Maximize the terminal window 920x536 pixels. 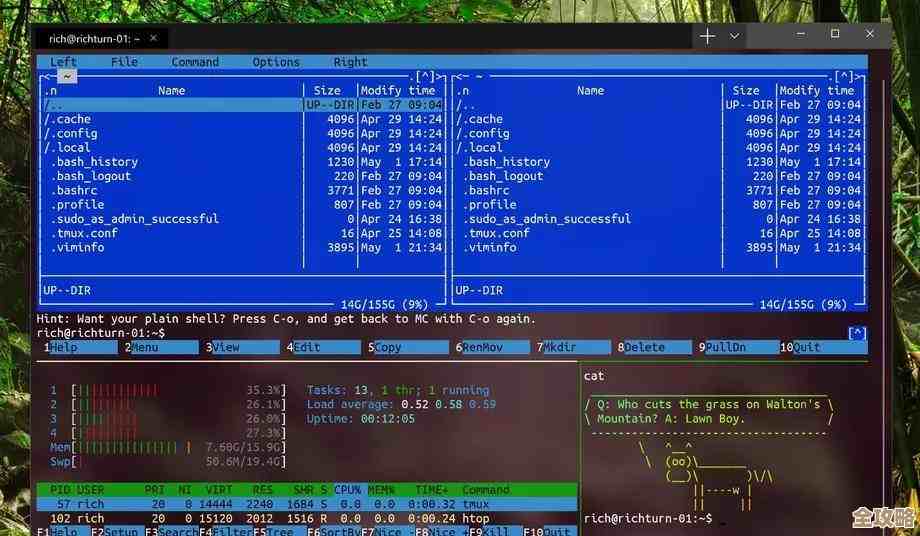[x=835, y=34]
